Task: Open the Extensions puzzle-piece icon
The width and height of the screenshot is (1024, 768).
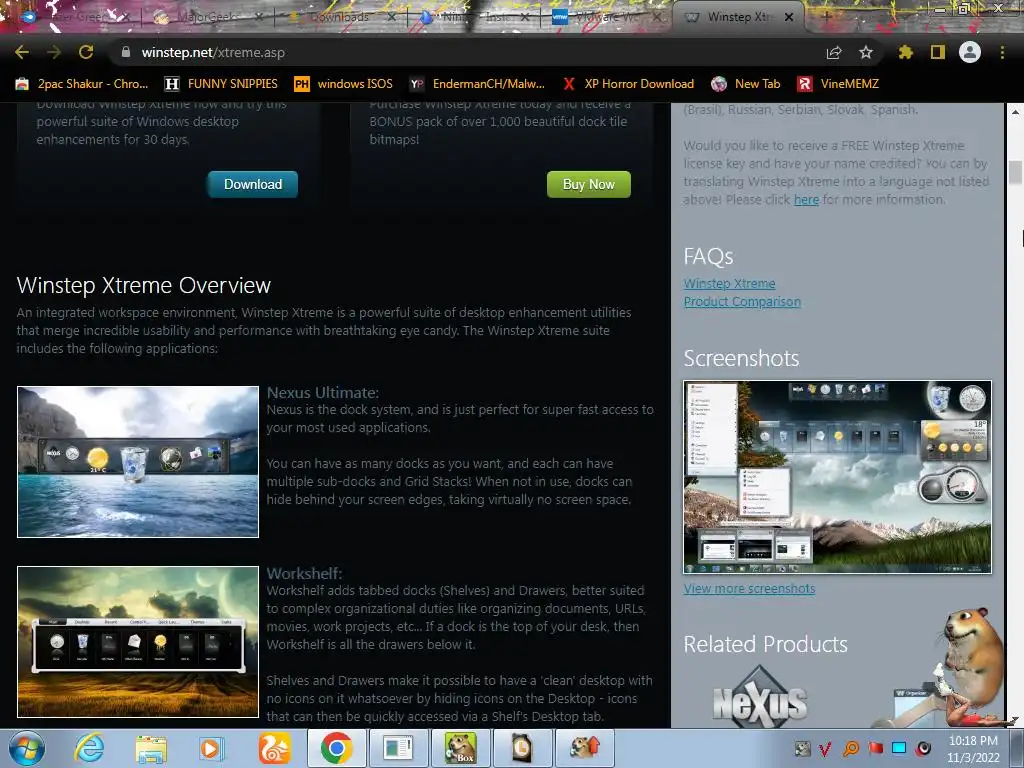Action: (906, 52)
